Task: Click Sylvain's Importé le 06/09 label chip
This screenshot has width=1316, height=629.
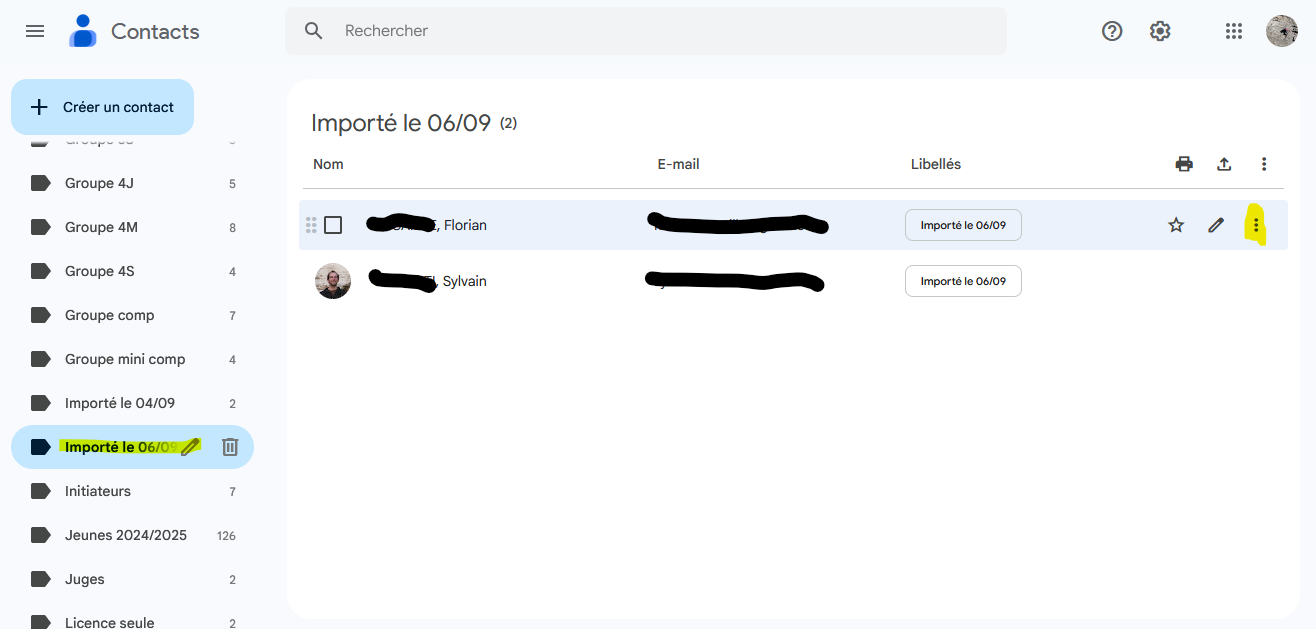Action: [962, 281]
